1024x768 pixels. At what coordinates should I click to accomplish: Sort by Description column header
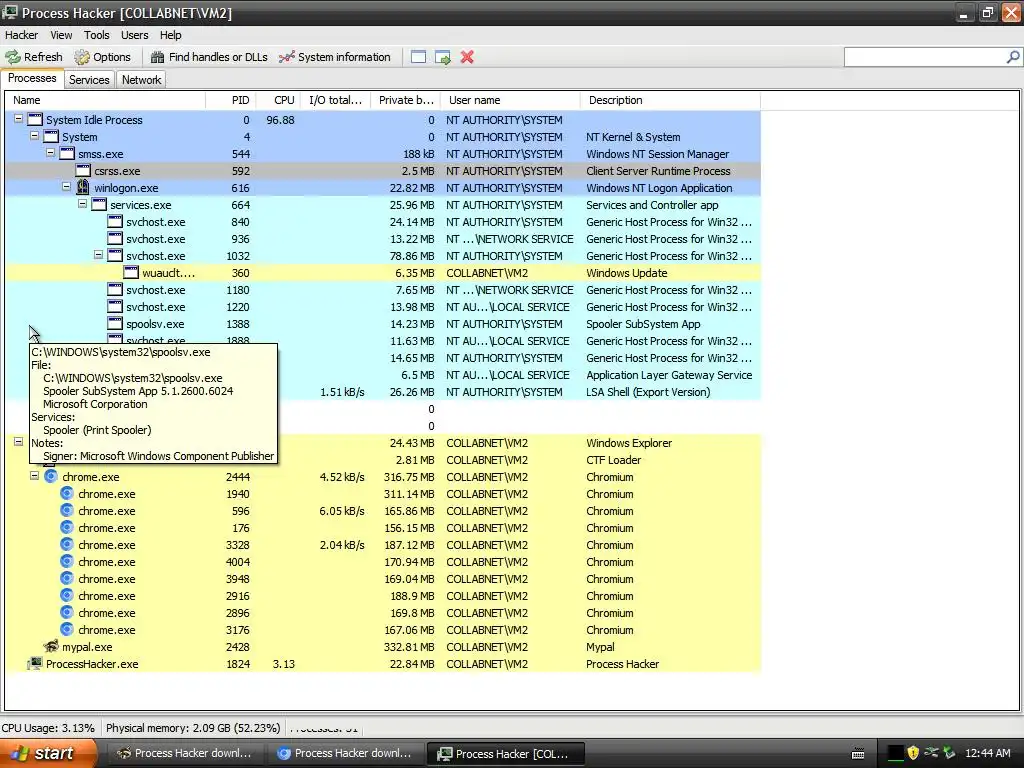coord(671,101)
